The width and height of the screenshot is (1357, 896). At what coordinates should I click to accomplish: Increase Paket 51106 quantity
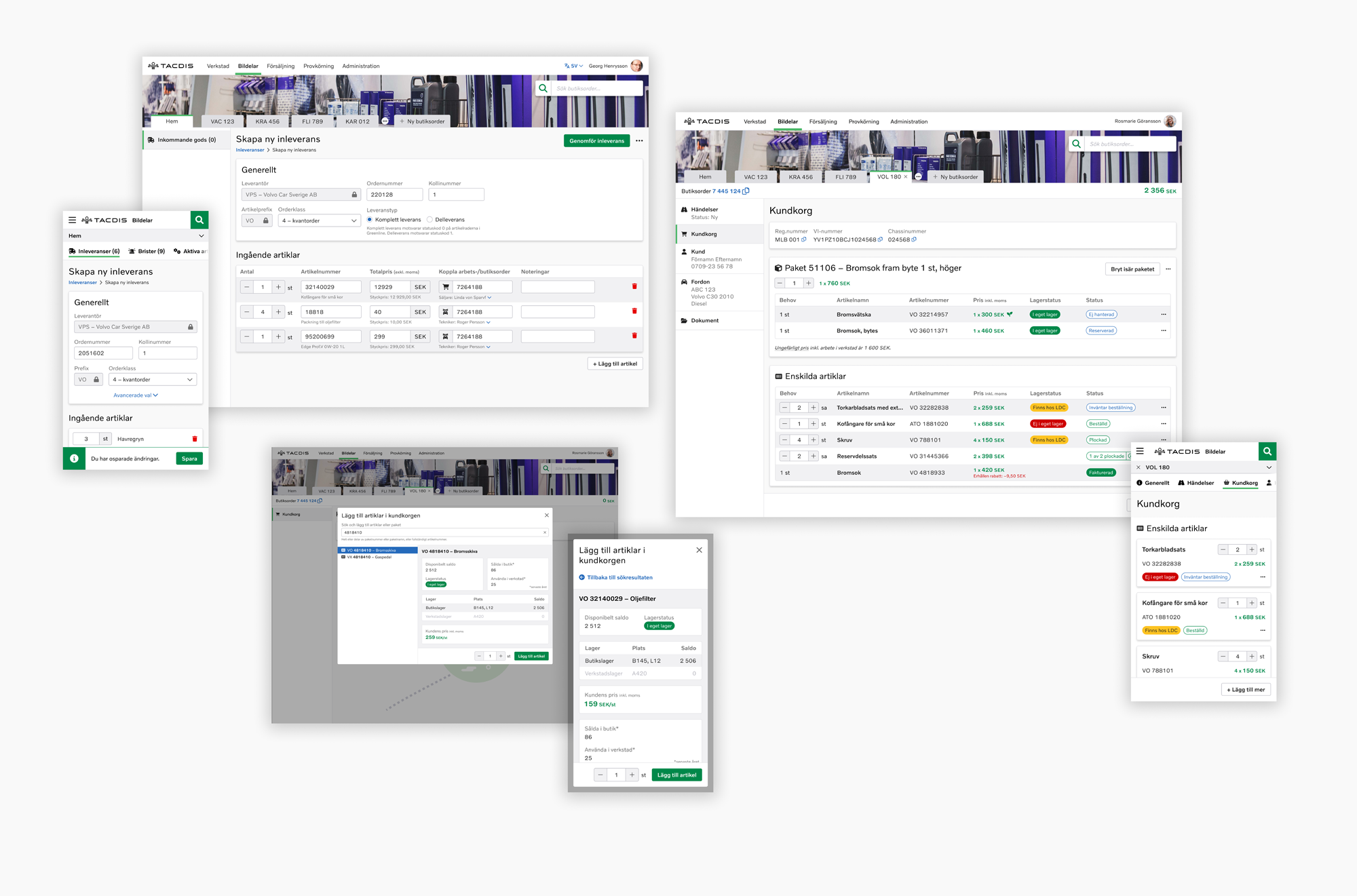[x=808, y=284]
